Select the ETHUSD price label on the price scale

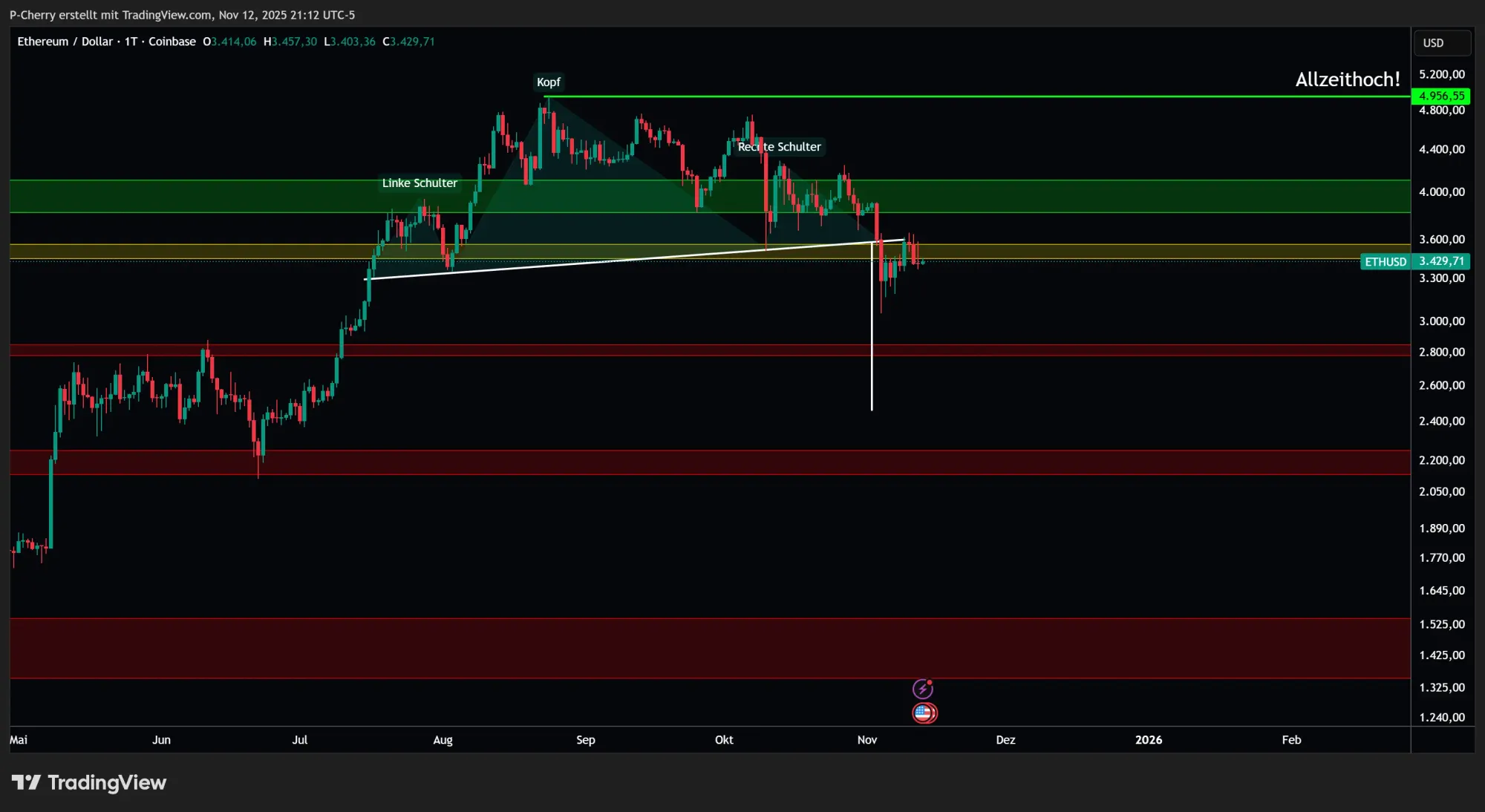(x=1386, y=261)
